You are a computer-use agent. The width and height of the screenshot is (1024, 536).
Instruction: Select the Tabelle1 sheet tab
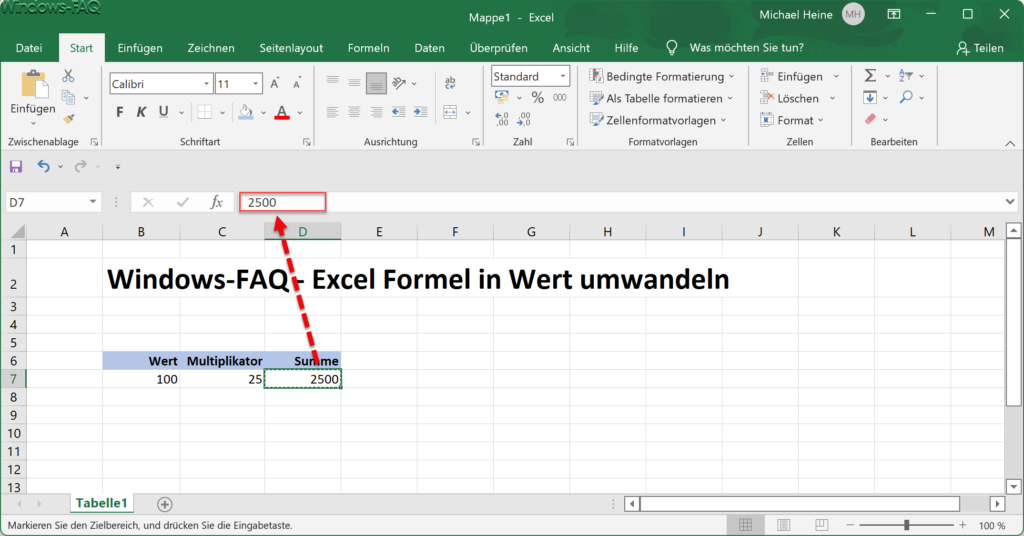pos(101,503)
